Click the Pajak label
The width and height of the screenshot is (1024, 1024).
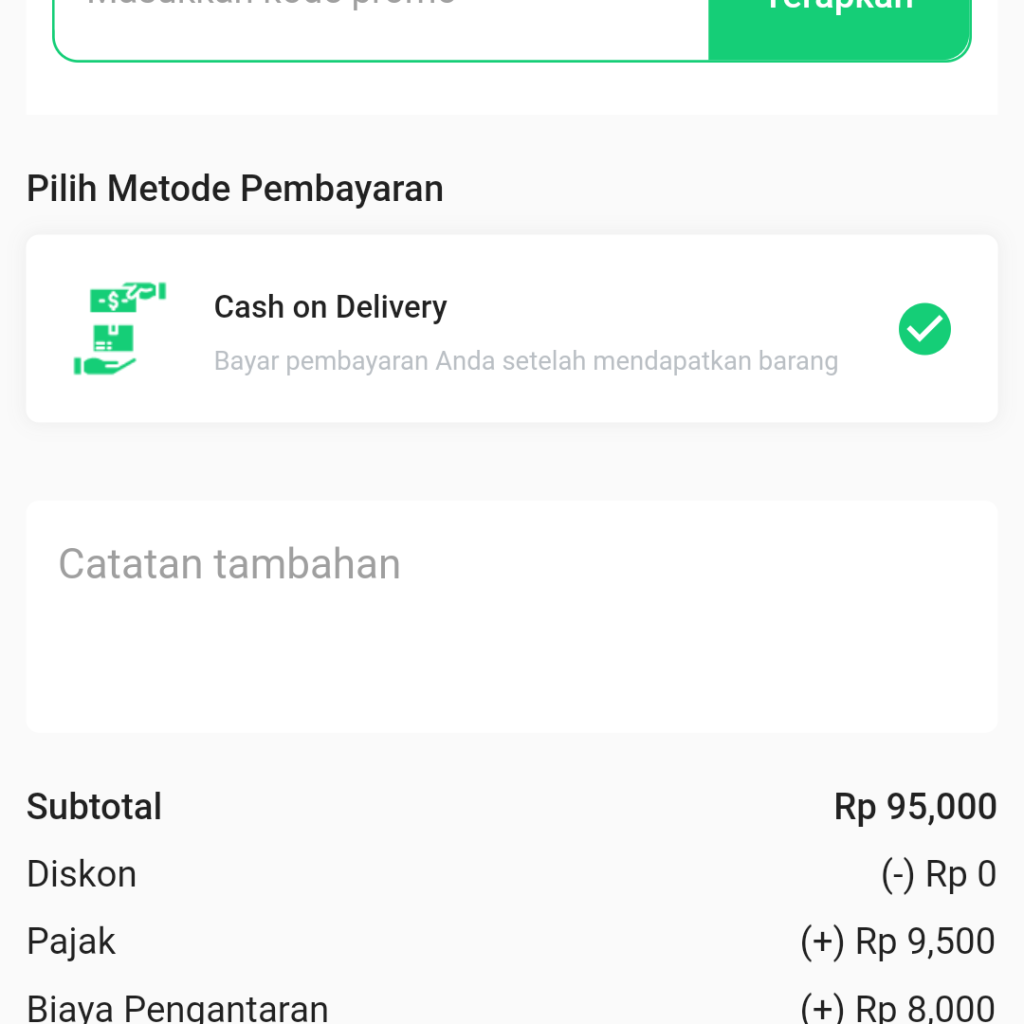(x=71, y=942)
